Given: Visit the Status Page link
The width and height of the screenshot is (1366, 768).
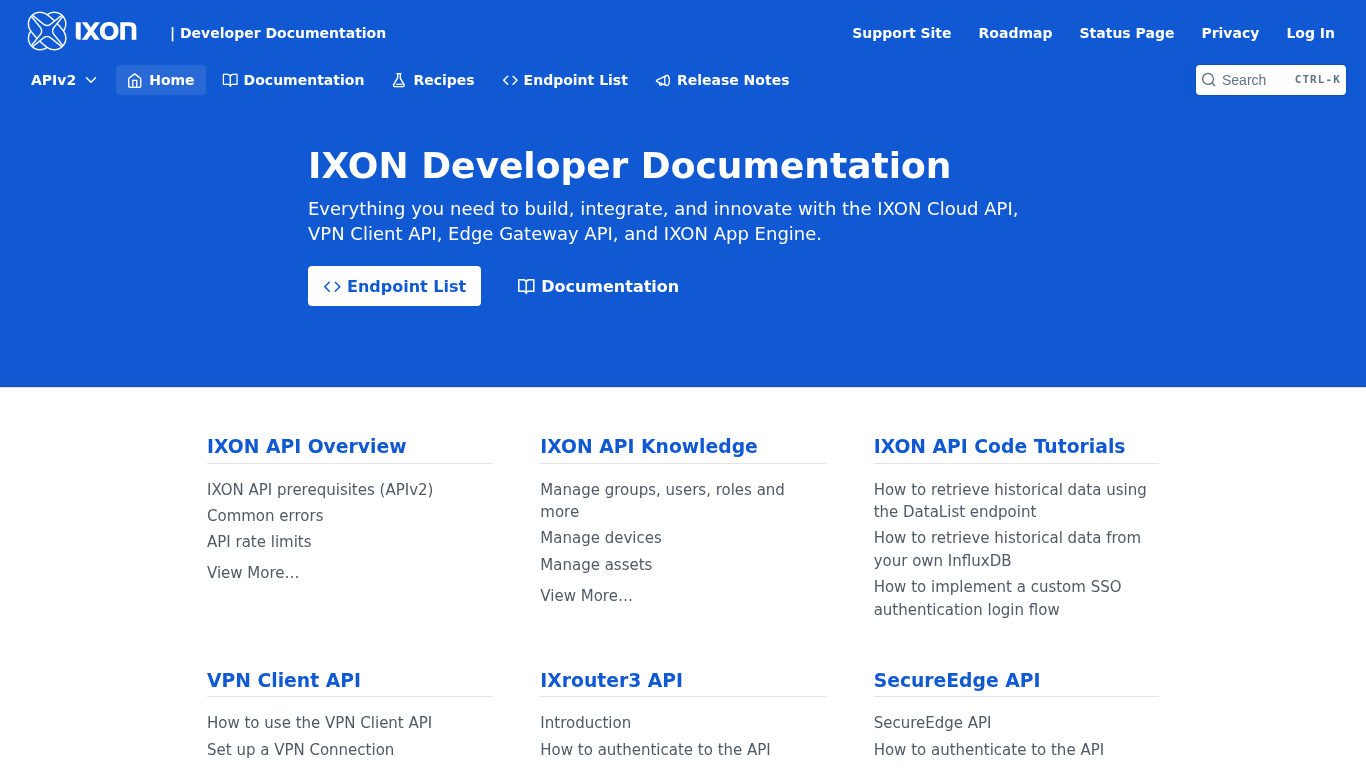Looking at the screenshot, I should 1127,33.
